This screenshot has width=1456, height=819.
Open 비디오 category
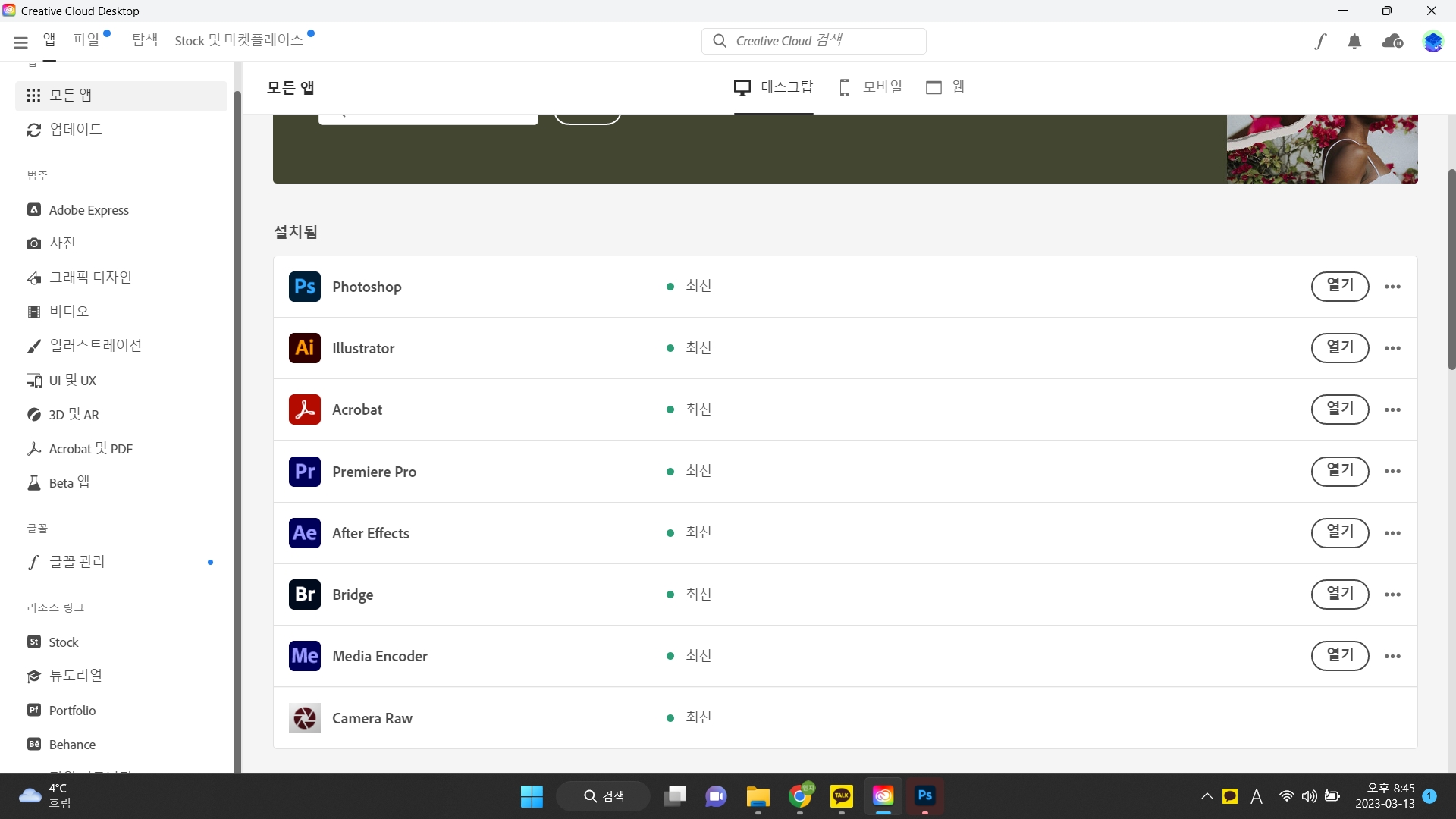[x=121, y=312]
